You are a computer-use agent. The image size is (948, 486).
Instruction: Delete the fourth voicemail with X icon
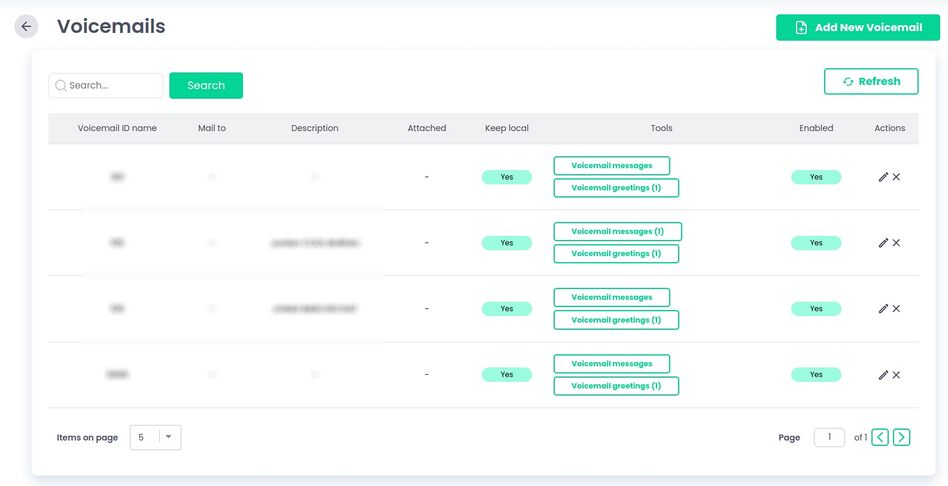coord(896,375)
